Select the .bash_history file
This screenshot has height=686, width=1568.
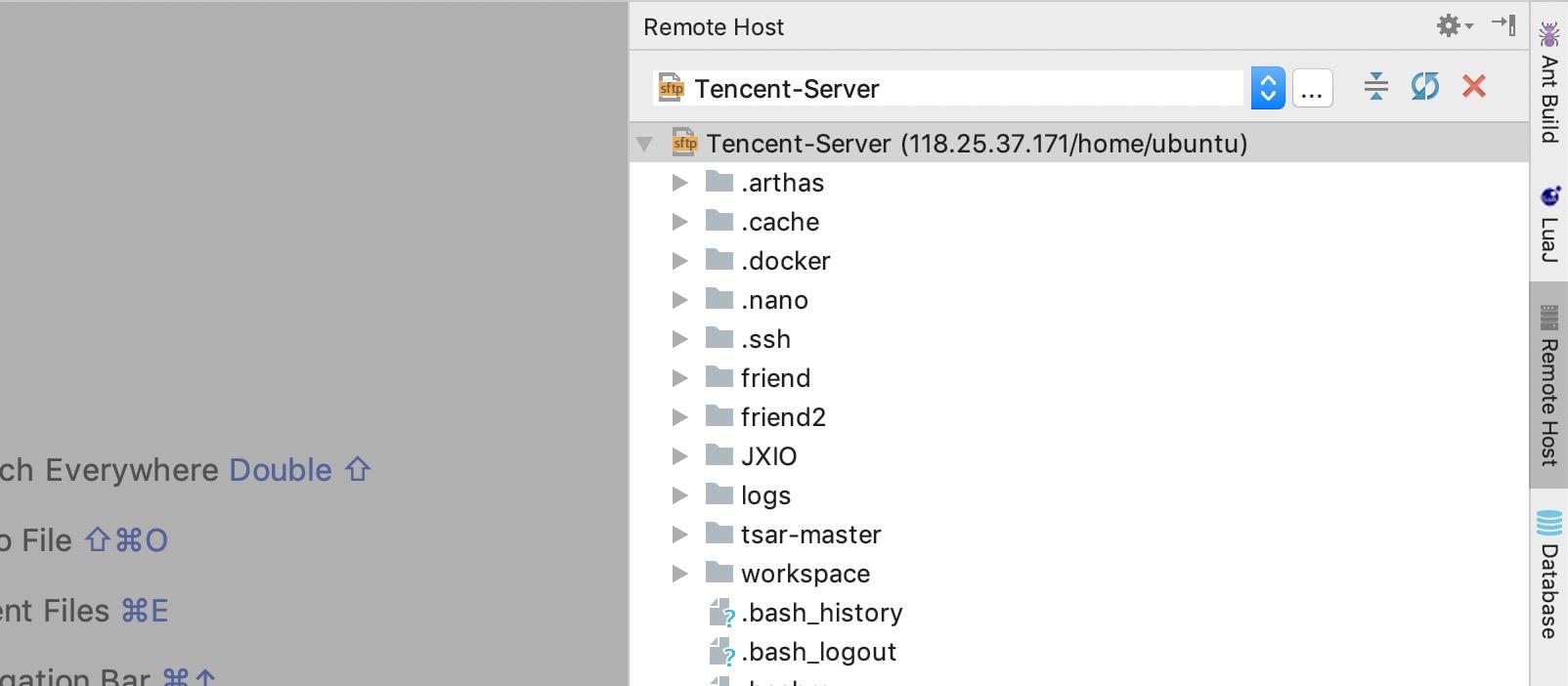point(821,613)
